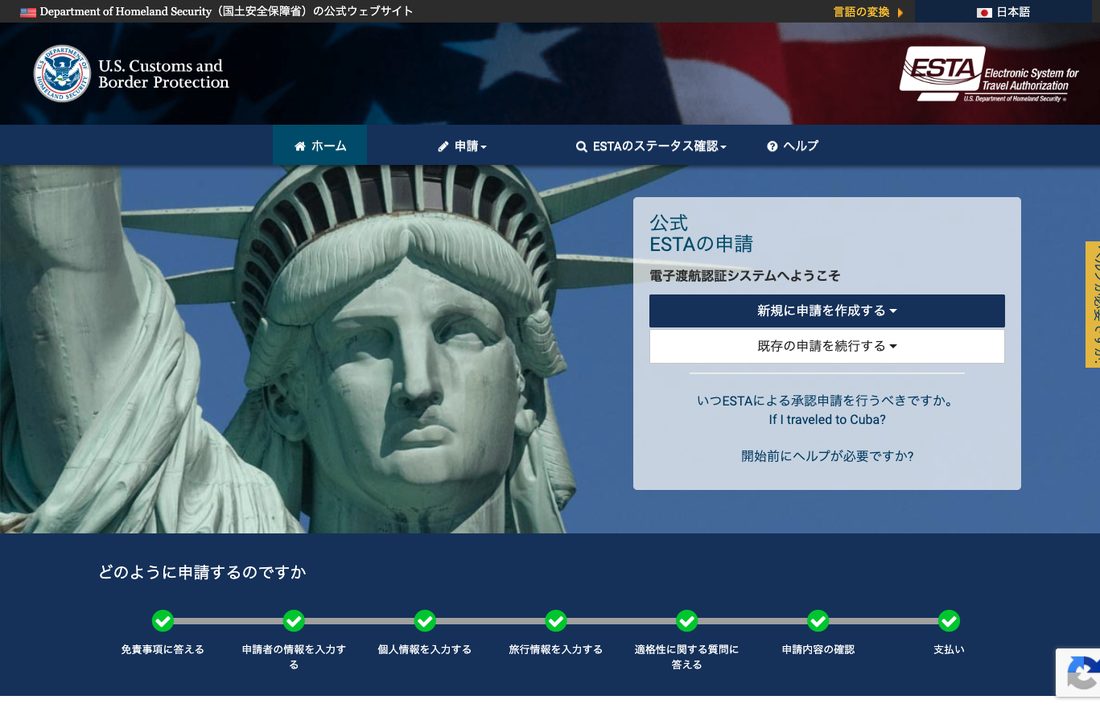Click the 免責事項に答える step label

(x=163, y=650)
